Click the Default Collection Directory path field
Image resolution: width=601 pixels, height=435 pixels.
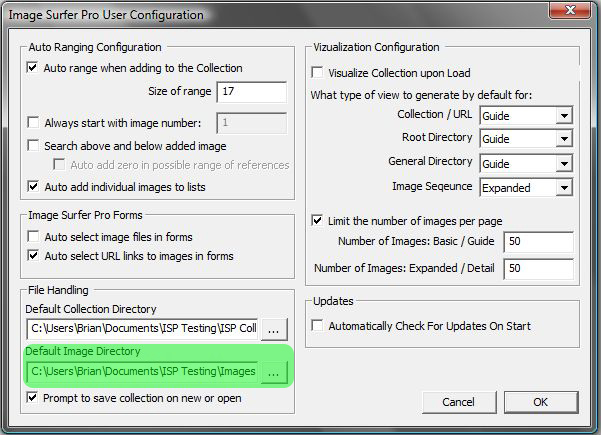pos(142,329)
